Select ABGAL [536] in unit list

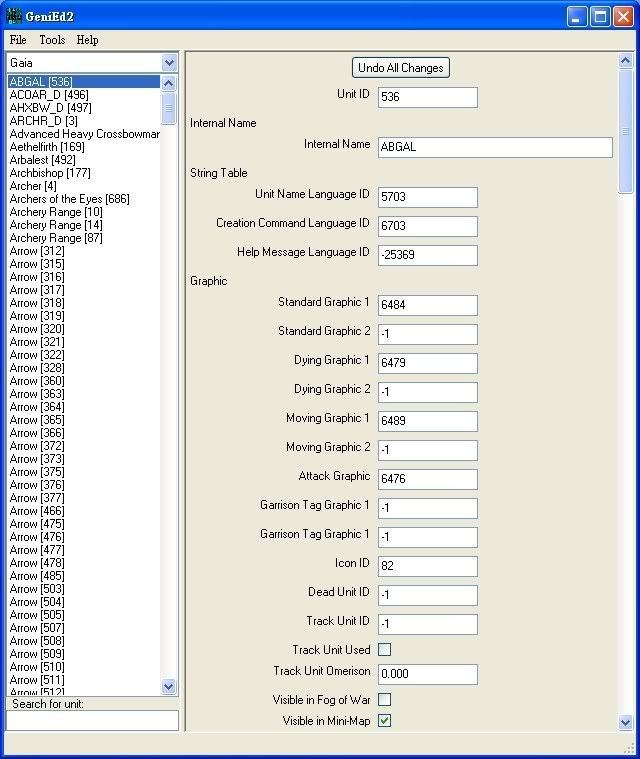[84, 81]
